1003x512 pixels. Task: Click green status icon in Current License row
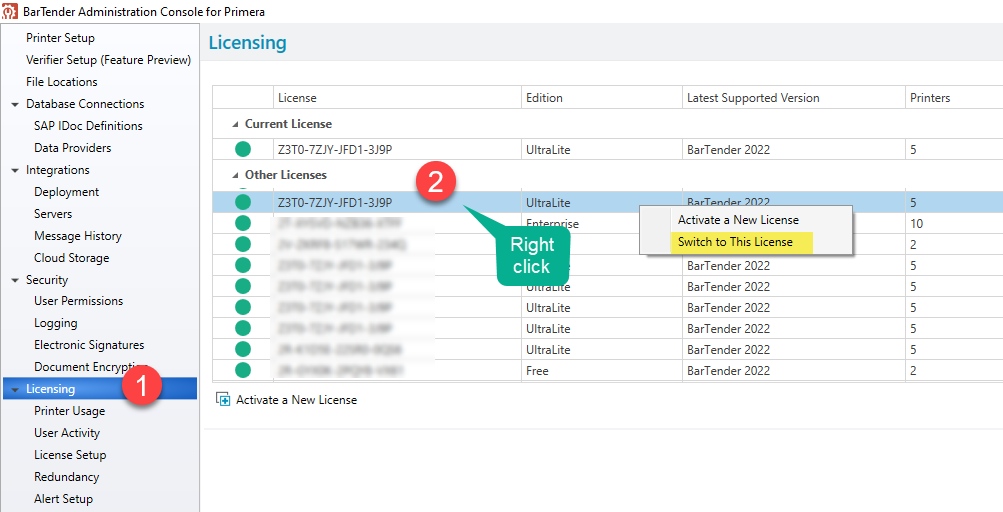coord(242,150)
